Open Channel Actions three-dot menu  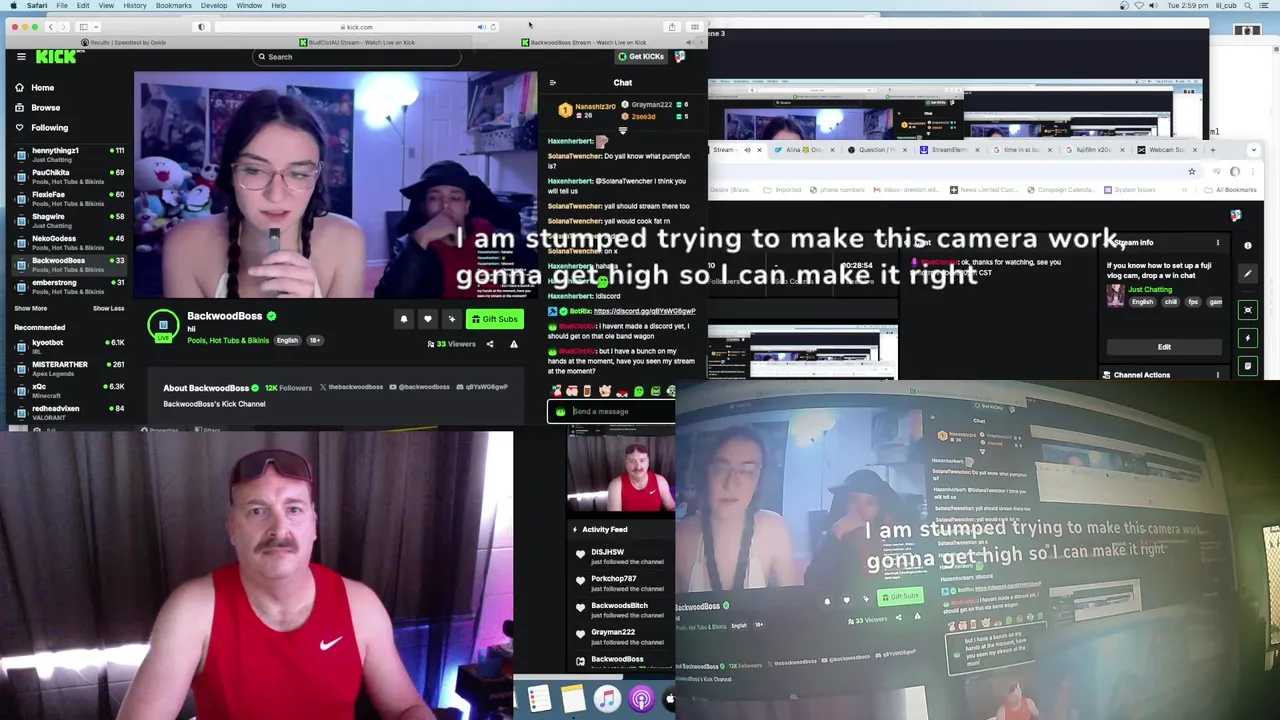(x=1217, y=375)
